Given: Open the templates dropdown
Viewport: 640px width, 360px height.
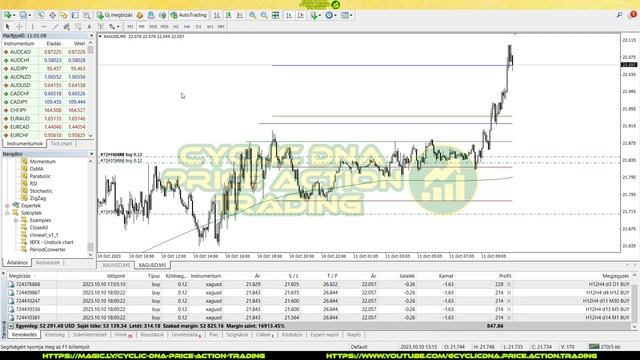Looking at the screenshot, I should click(x=347, y=15).
